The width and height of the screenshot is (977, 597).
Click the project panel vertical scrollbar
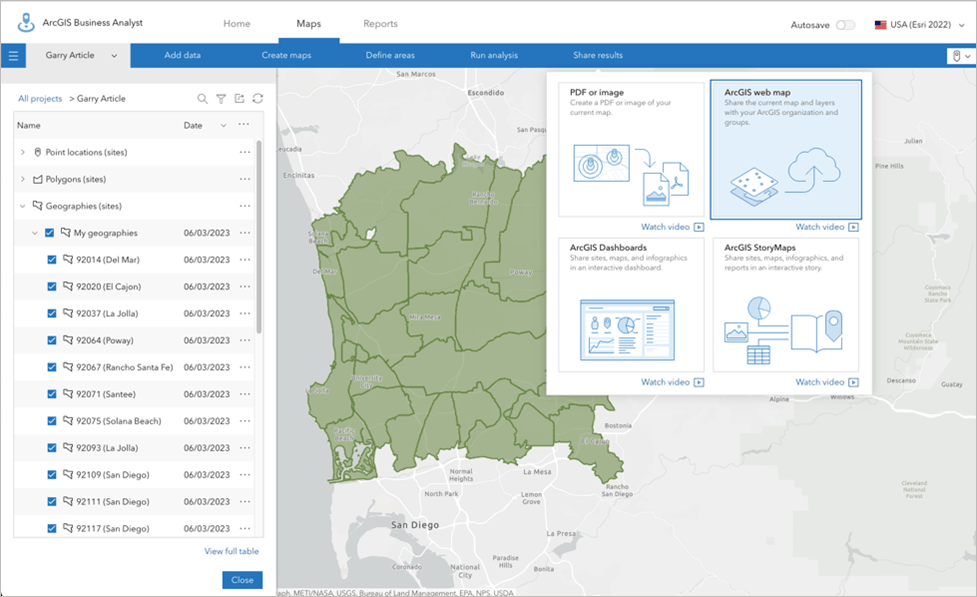pyautogui.click(x=259, y=237)
